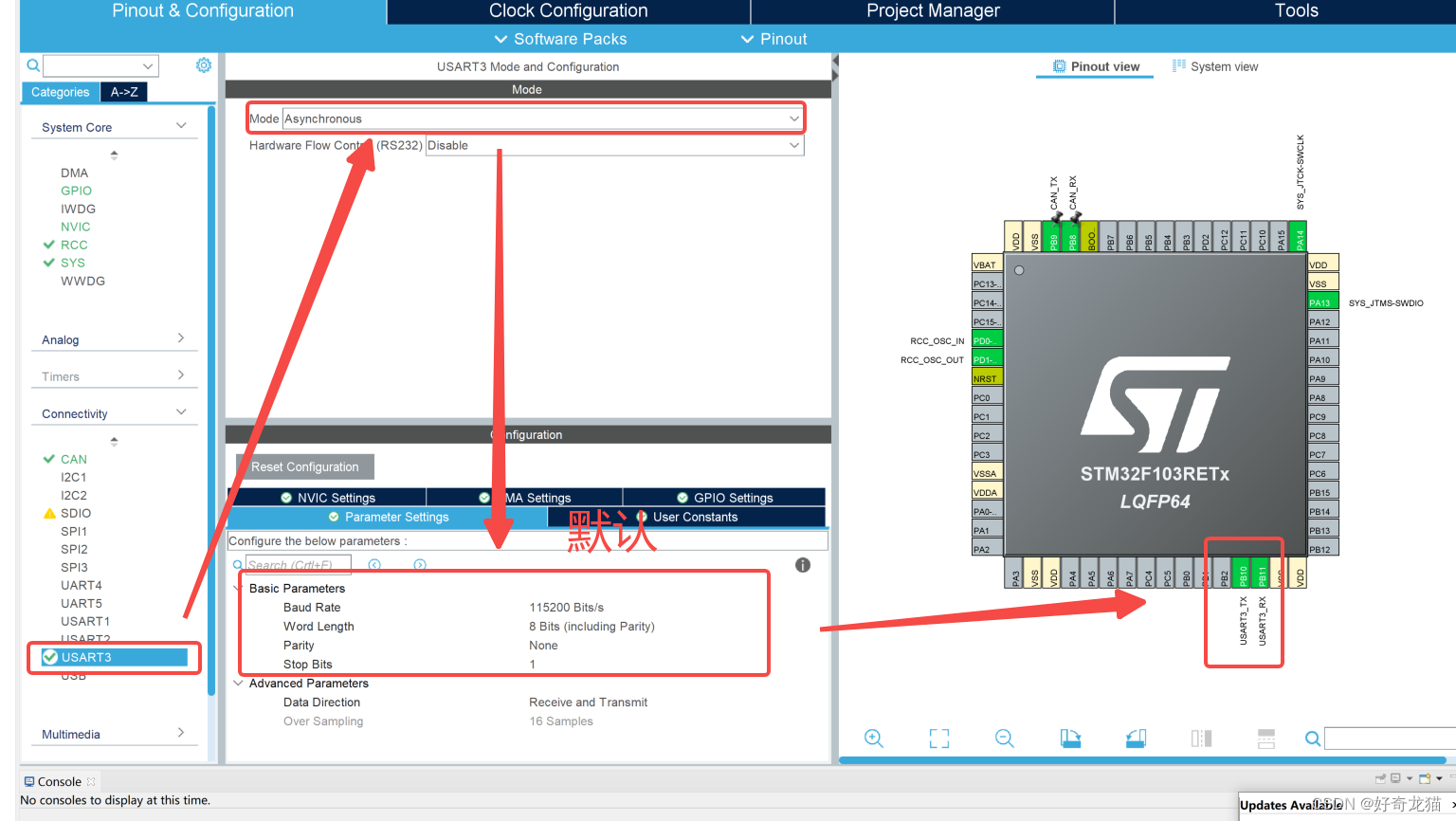Select the PA13 pin on the chip

1323,302
